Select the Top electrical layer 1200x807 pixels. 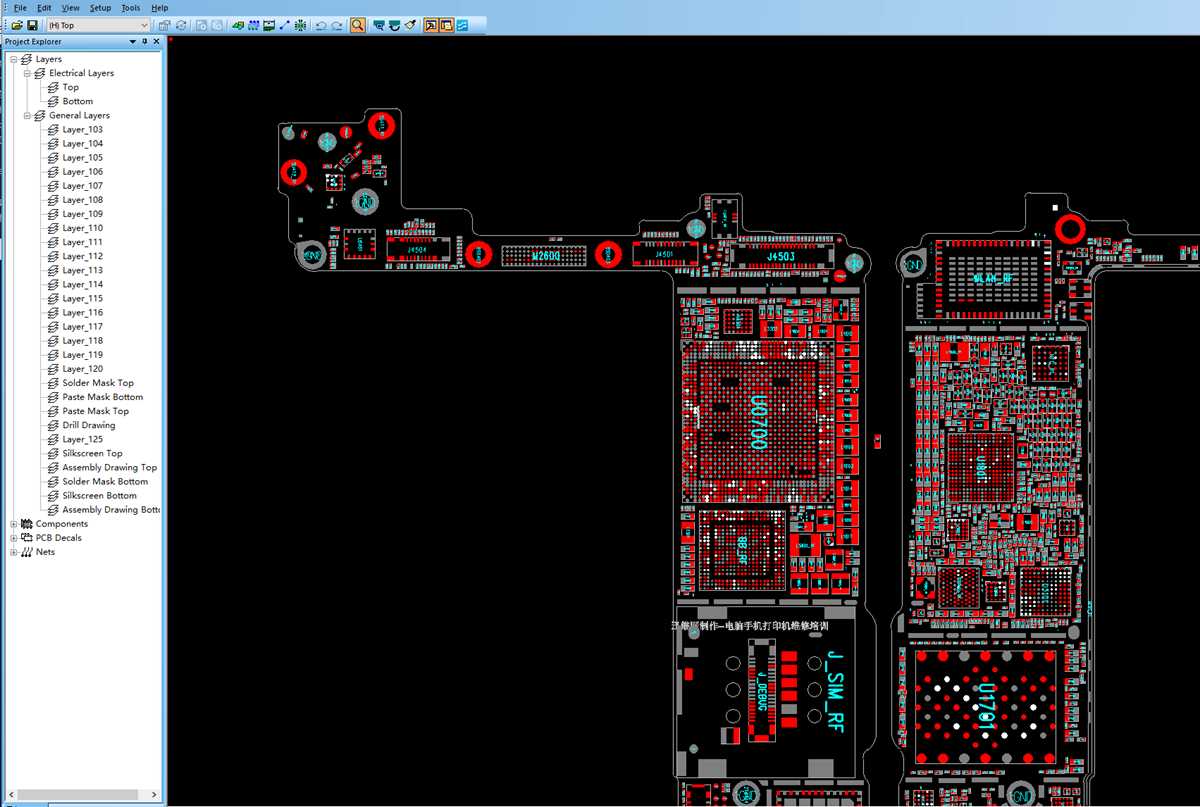tap(70, 87)
